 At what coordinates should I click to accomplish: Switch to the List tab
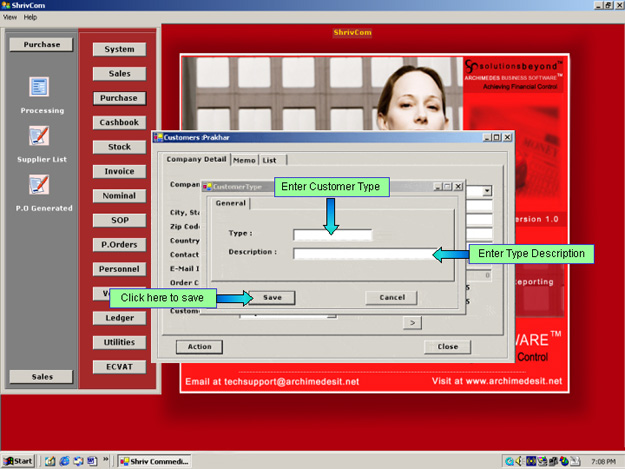coord(270,160)
